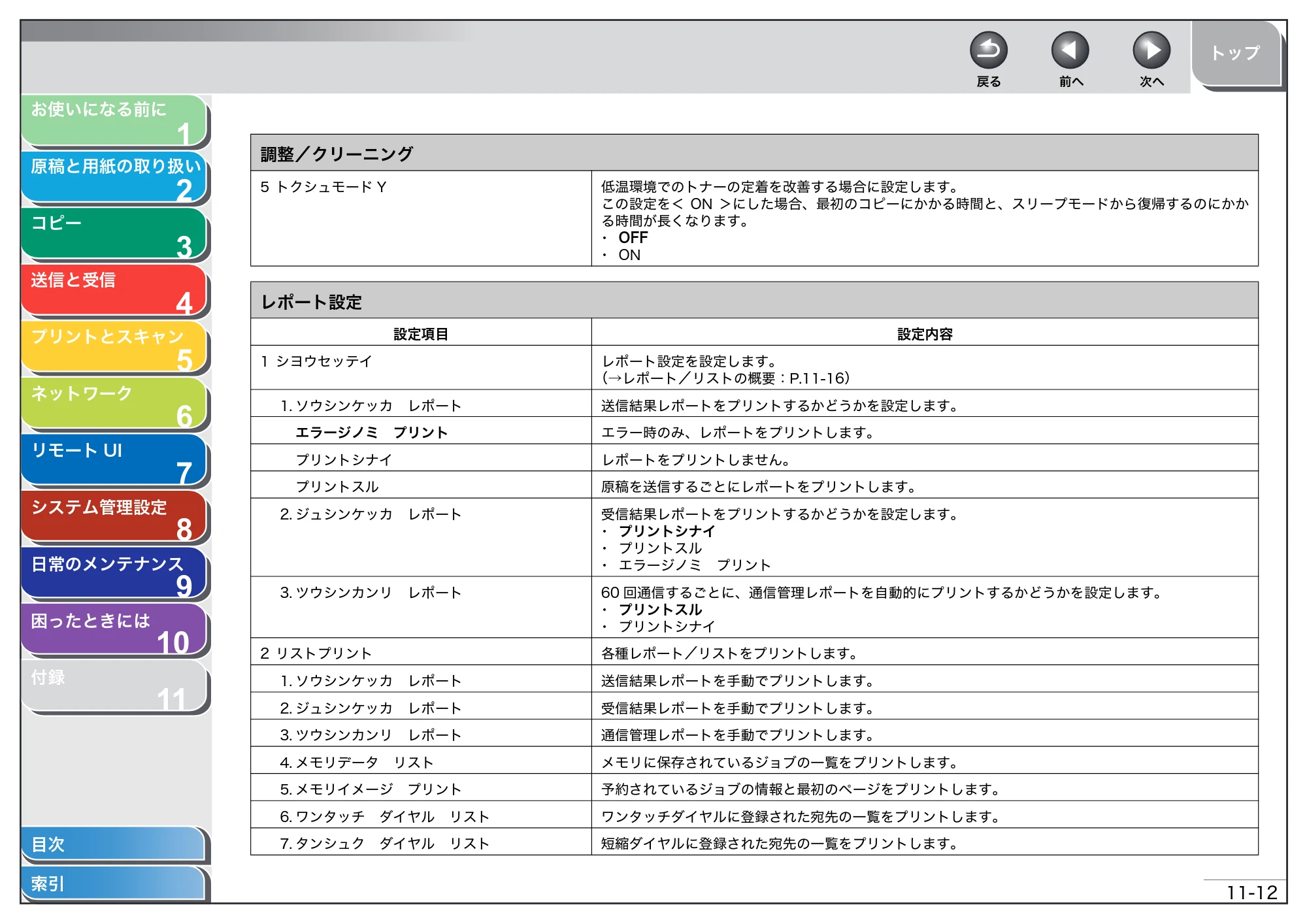The image size is (1307, 924).
Task: Click the 前へ (previous) arrow icon
Action: pyautogui.click(x=1070, y=50)
